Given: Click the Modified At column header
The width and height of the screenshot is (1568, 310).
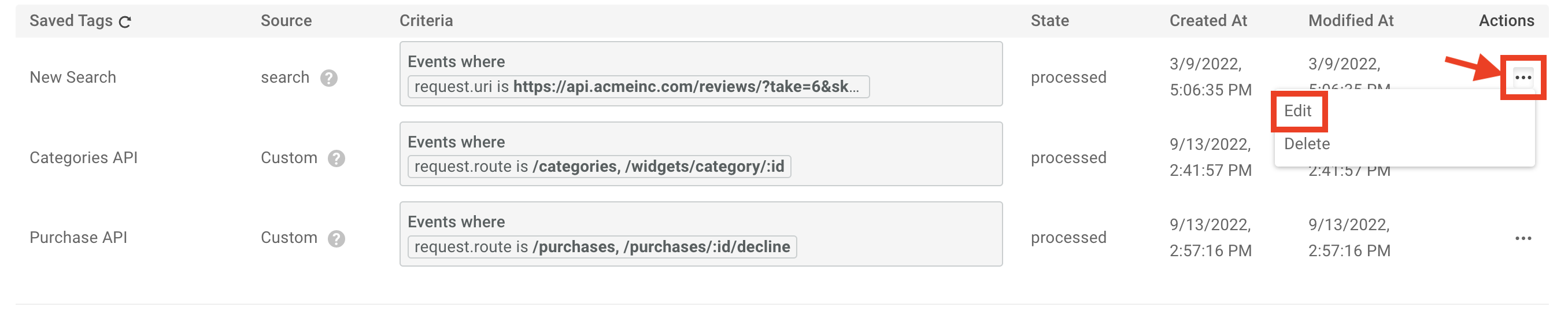Looking at the screenshot, I should click(x=1350, y=21).
